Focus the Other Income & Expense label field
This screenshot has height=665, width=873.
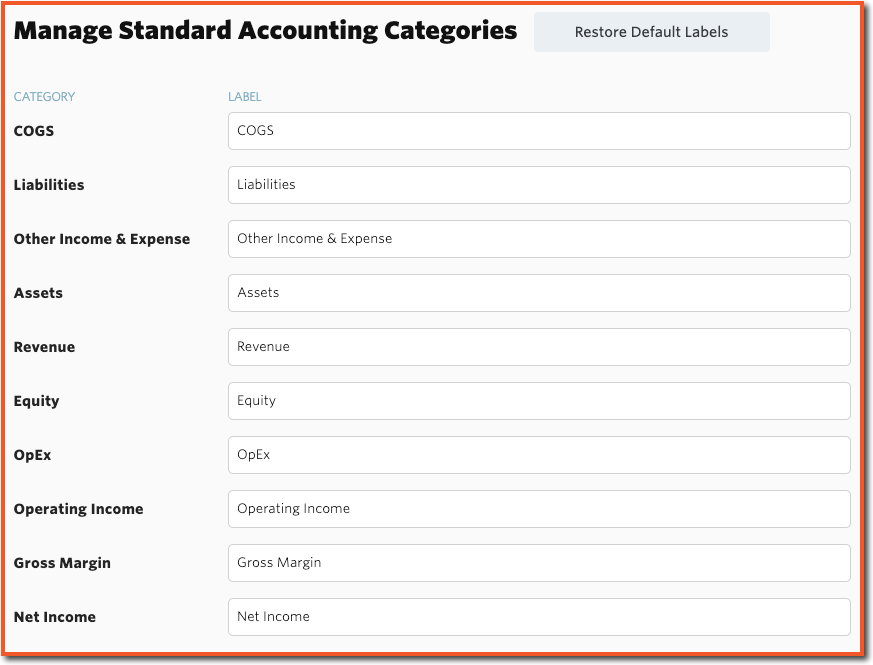point(539,239)
